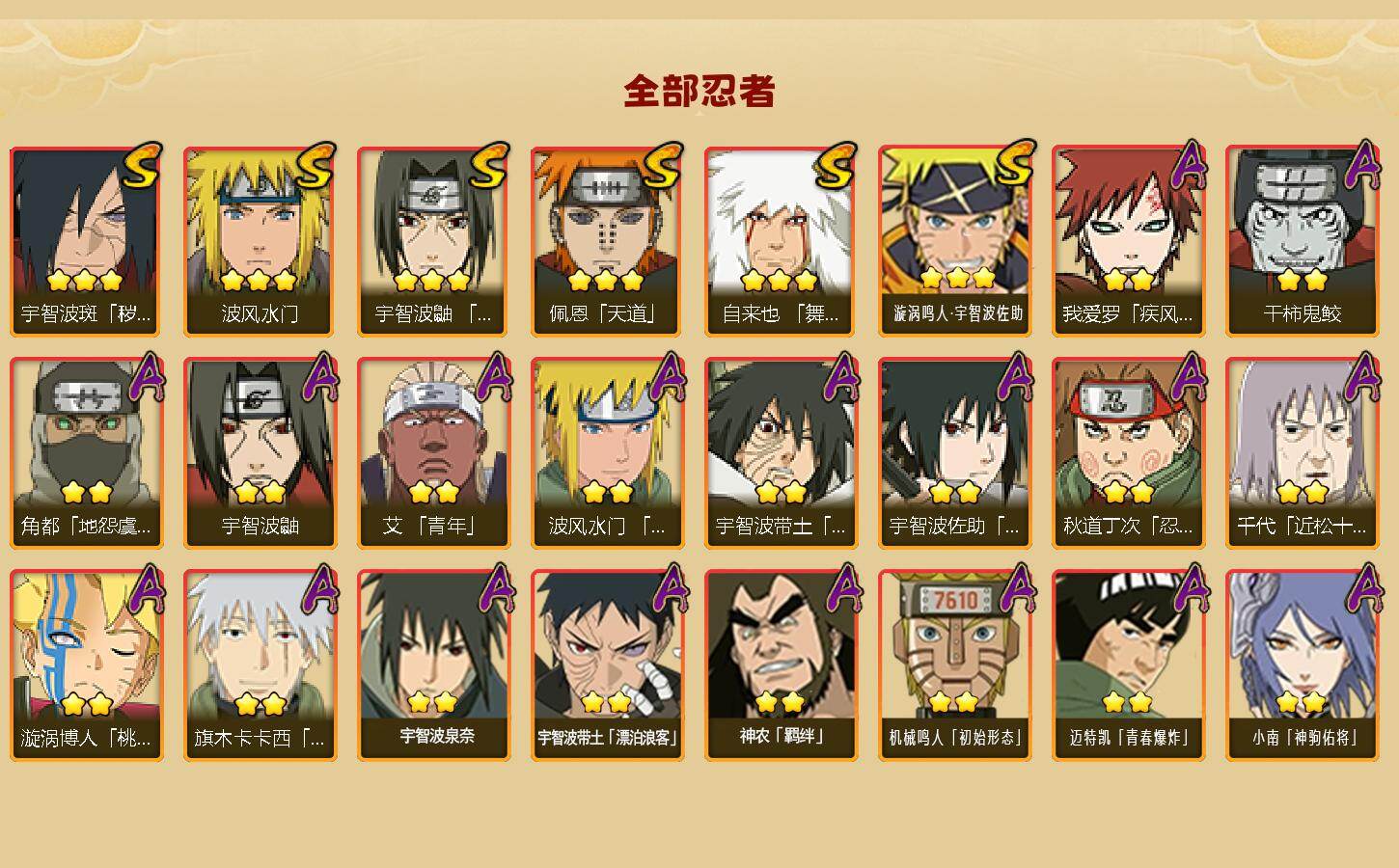
Task: Click the S-rank badge on 自来也 card
Action: (837, 166)
